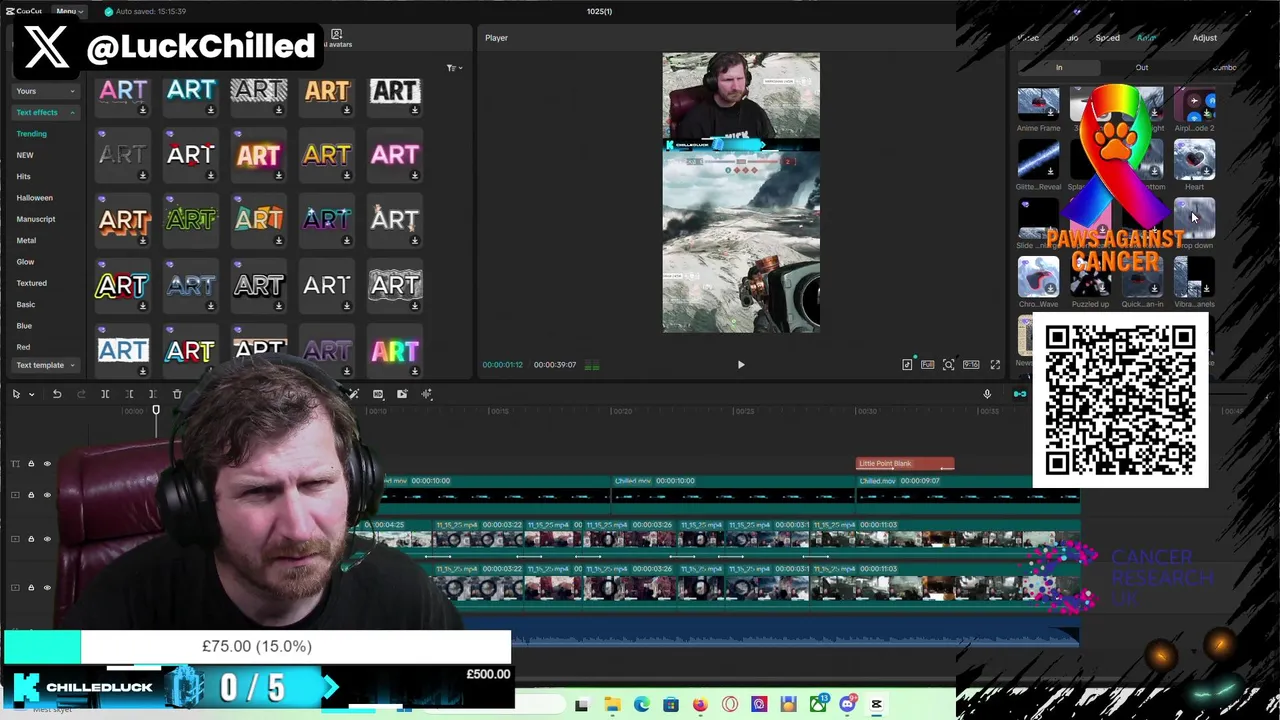
Task: Expand the Text template section
Action: (45, 365)
